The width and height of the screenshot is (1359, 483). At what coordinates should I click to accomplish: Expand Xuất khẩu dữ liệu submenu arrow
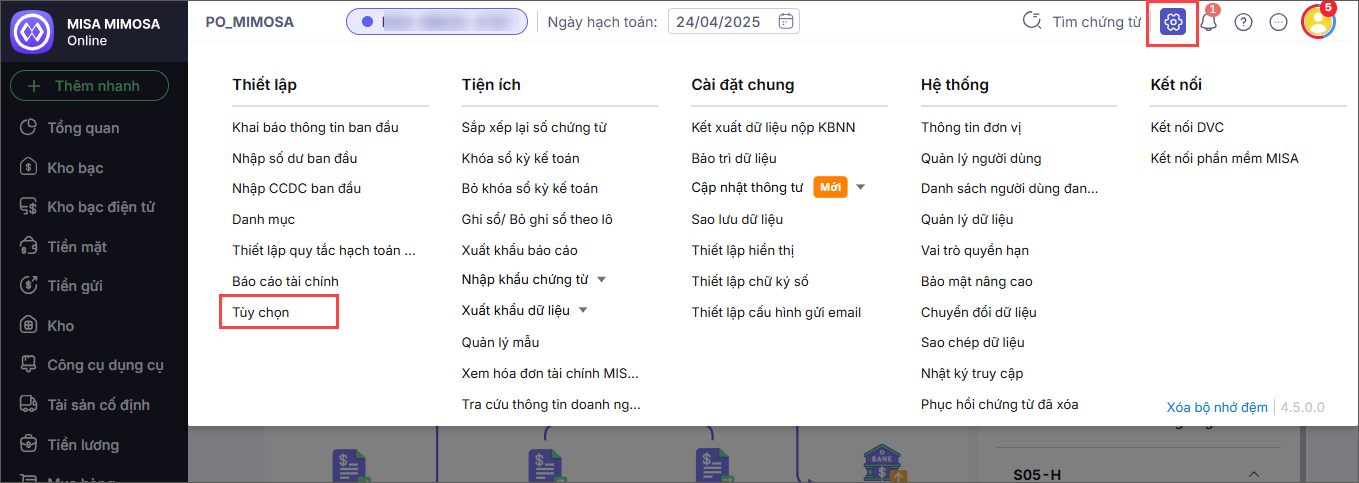coord(583,310)
